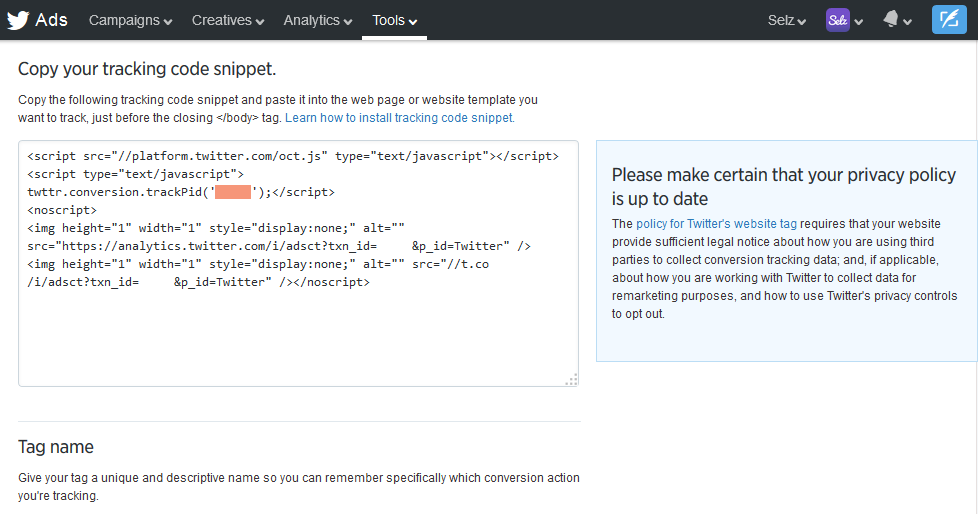This screenshot has height=514, width=978.
Task: Click the privacy policy notice heading
Action: coord(783,186)
